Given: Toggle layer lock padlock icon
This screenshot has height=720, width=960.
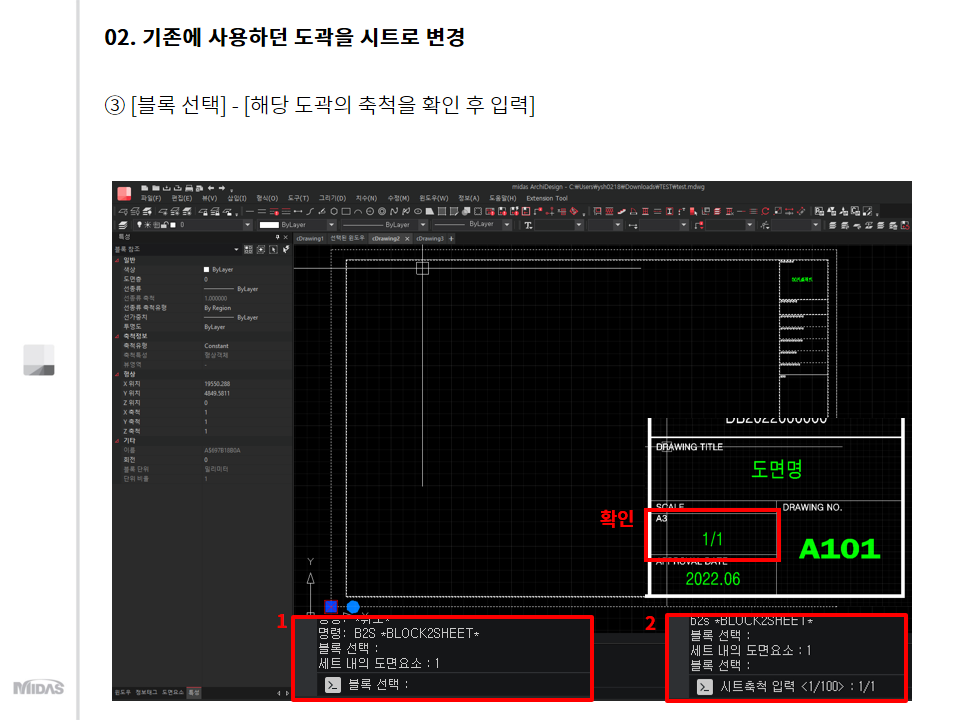Looking at the screenshot, I should pyautogui.click(x=165, y=225).
